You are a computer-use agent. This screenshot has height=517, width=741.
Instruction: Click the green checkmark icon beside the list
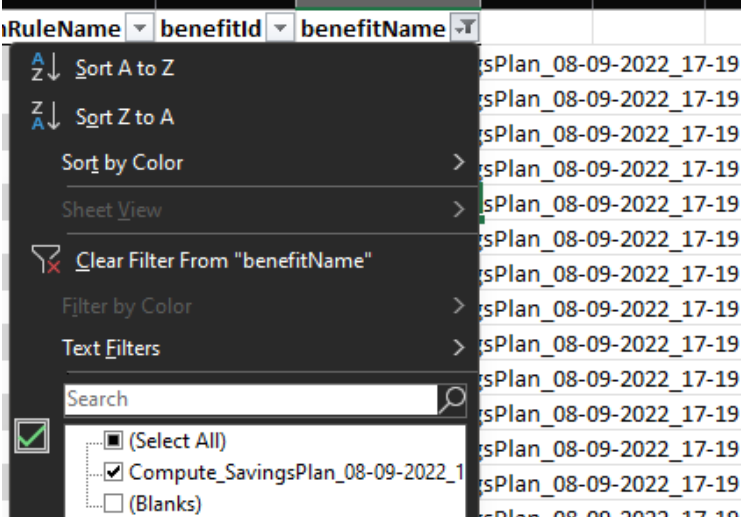[33, 436]
